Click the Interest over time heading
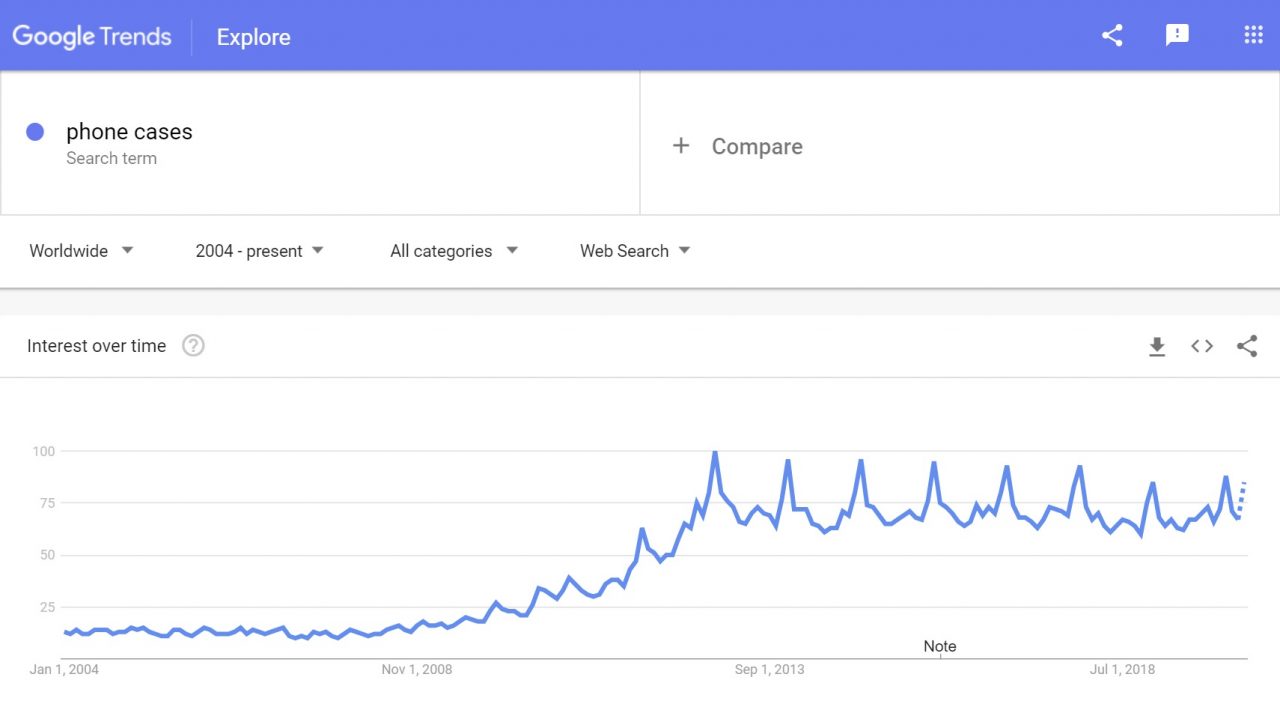The width and height of the screenshot is (1280, 707). pyautogui.click(x=96, y=346)
